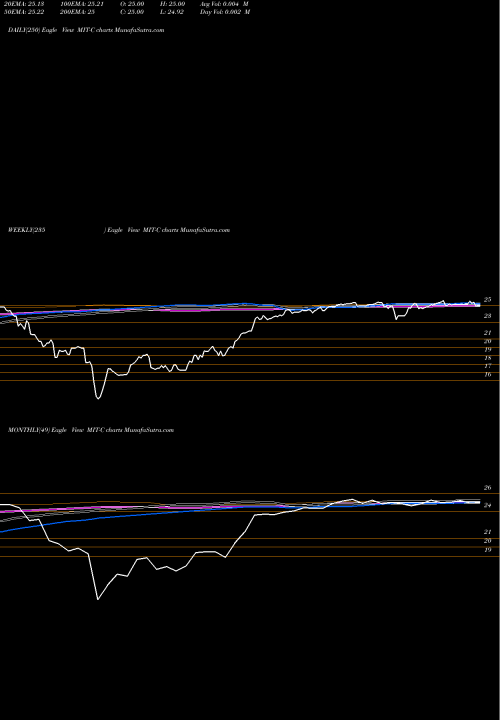Click the 'Day Vol' reading
The height and width of the screenshot is (720, 500).
point(225,12)
